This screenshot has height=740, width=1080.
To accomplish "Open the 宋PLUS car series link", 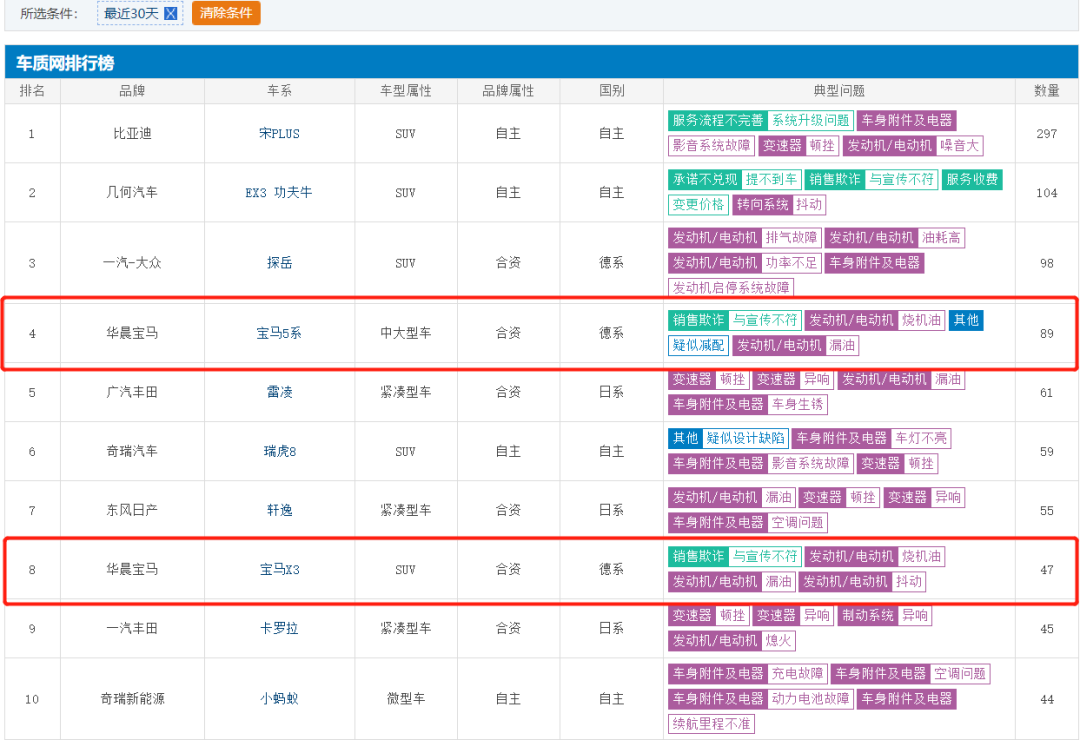I will pyautogui.click(x=279, y=134).
